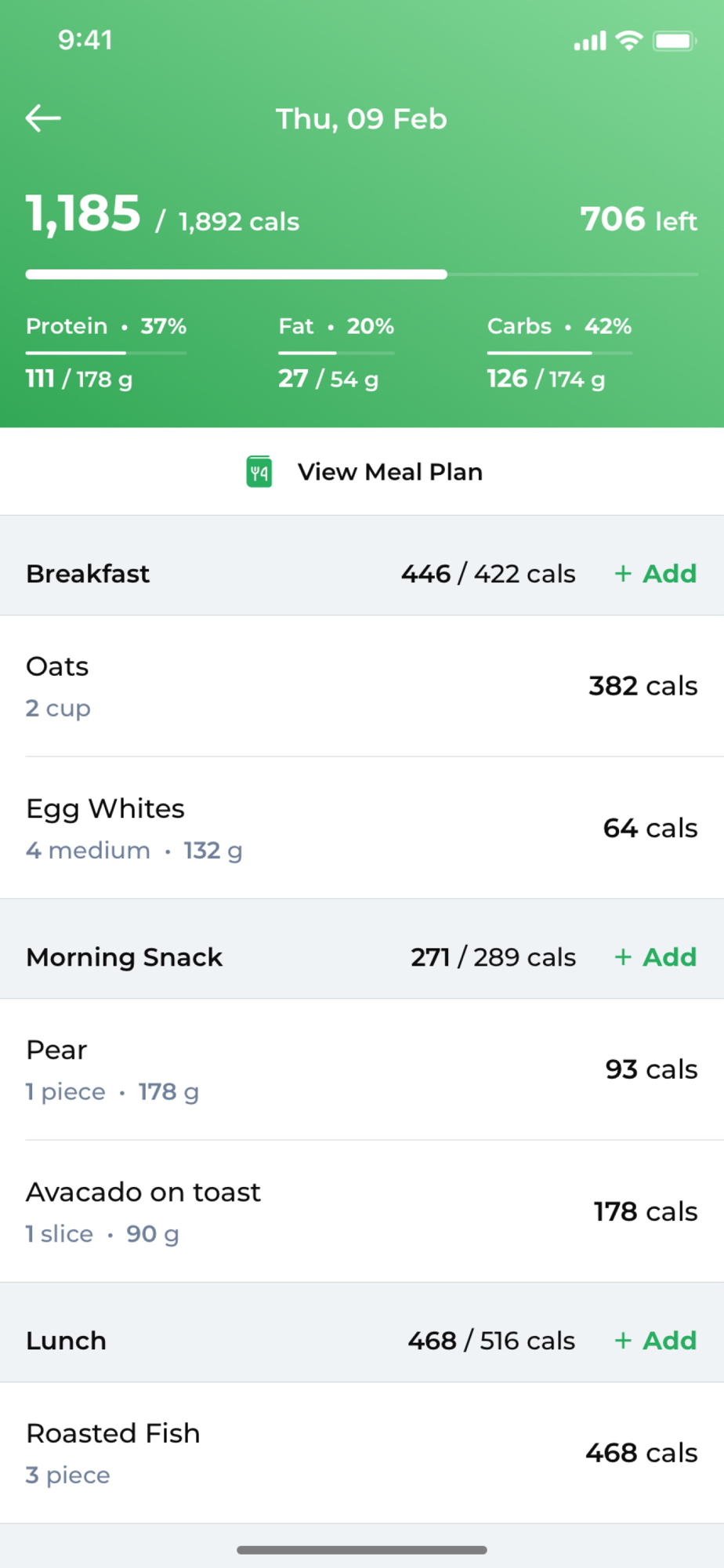Add food to Lunch
This screenshot has width=724, height=1568.
pyautogui.click(x=656, y=1341)
